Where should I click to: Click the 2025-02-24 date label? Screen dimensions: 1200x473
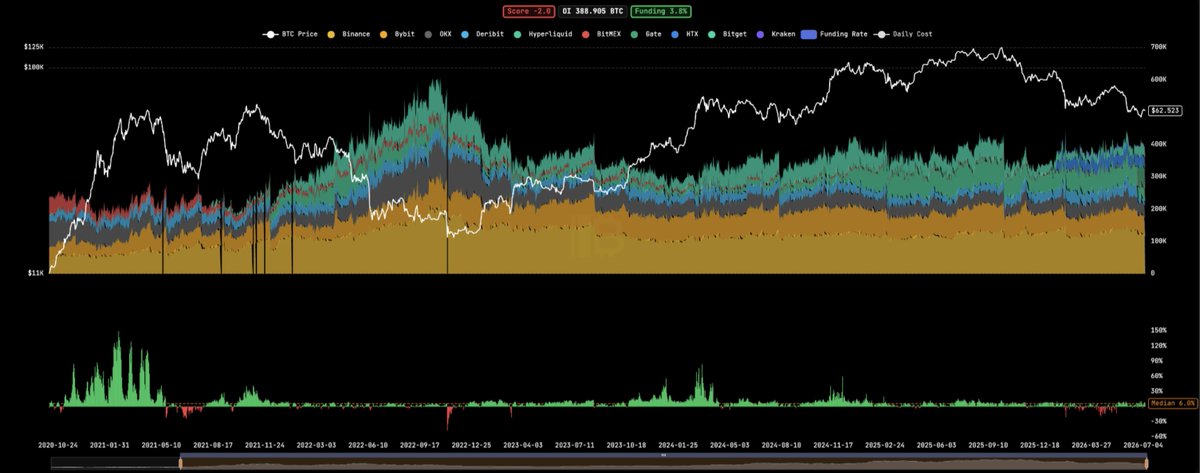(x=886, y=444)
